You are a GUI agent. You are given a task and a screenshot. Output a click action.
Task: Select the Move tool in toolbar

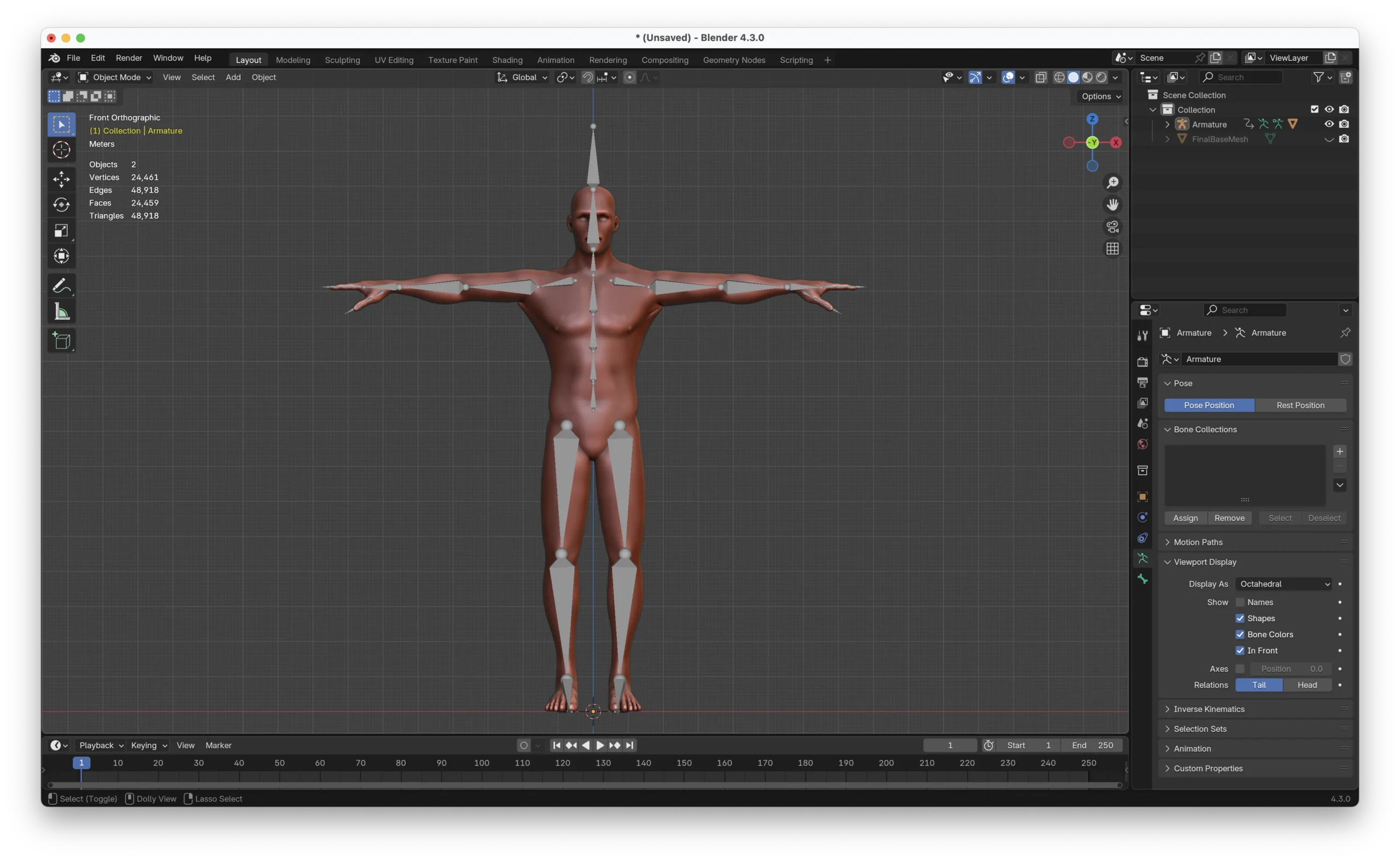click(61, 179)
